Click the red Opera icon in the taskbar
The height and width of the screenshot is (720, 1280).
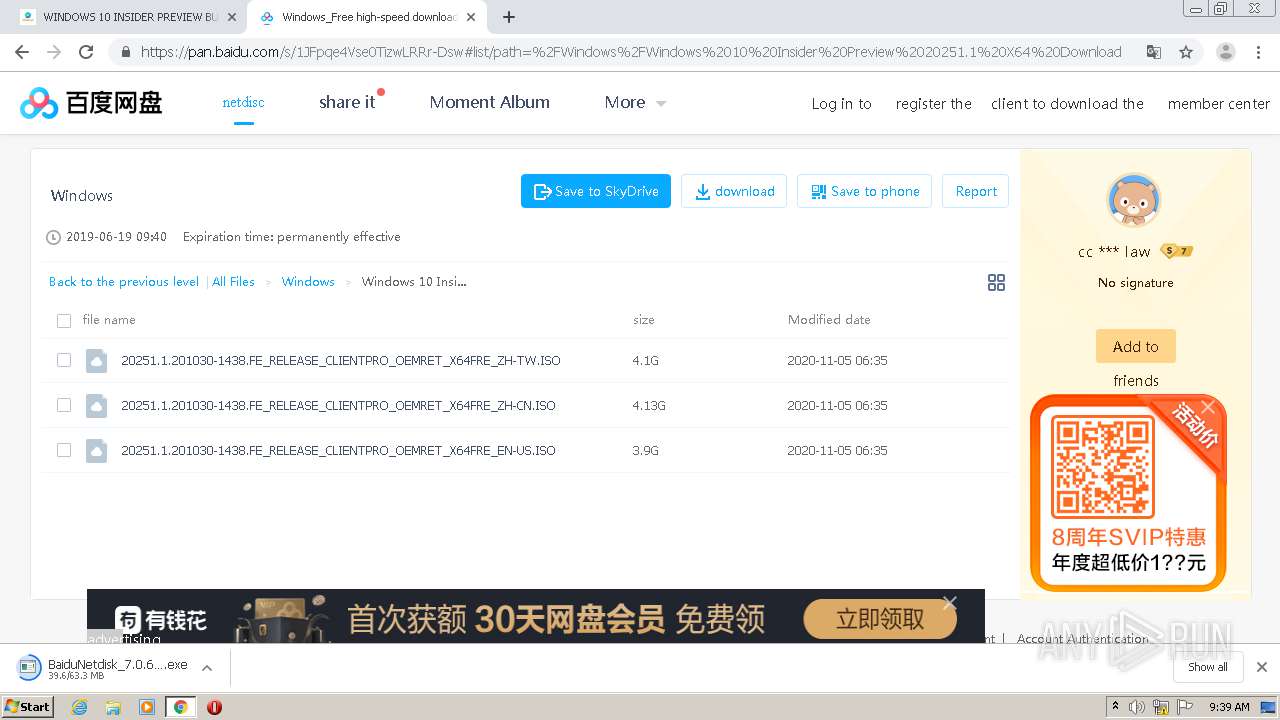click(214, 707)
